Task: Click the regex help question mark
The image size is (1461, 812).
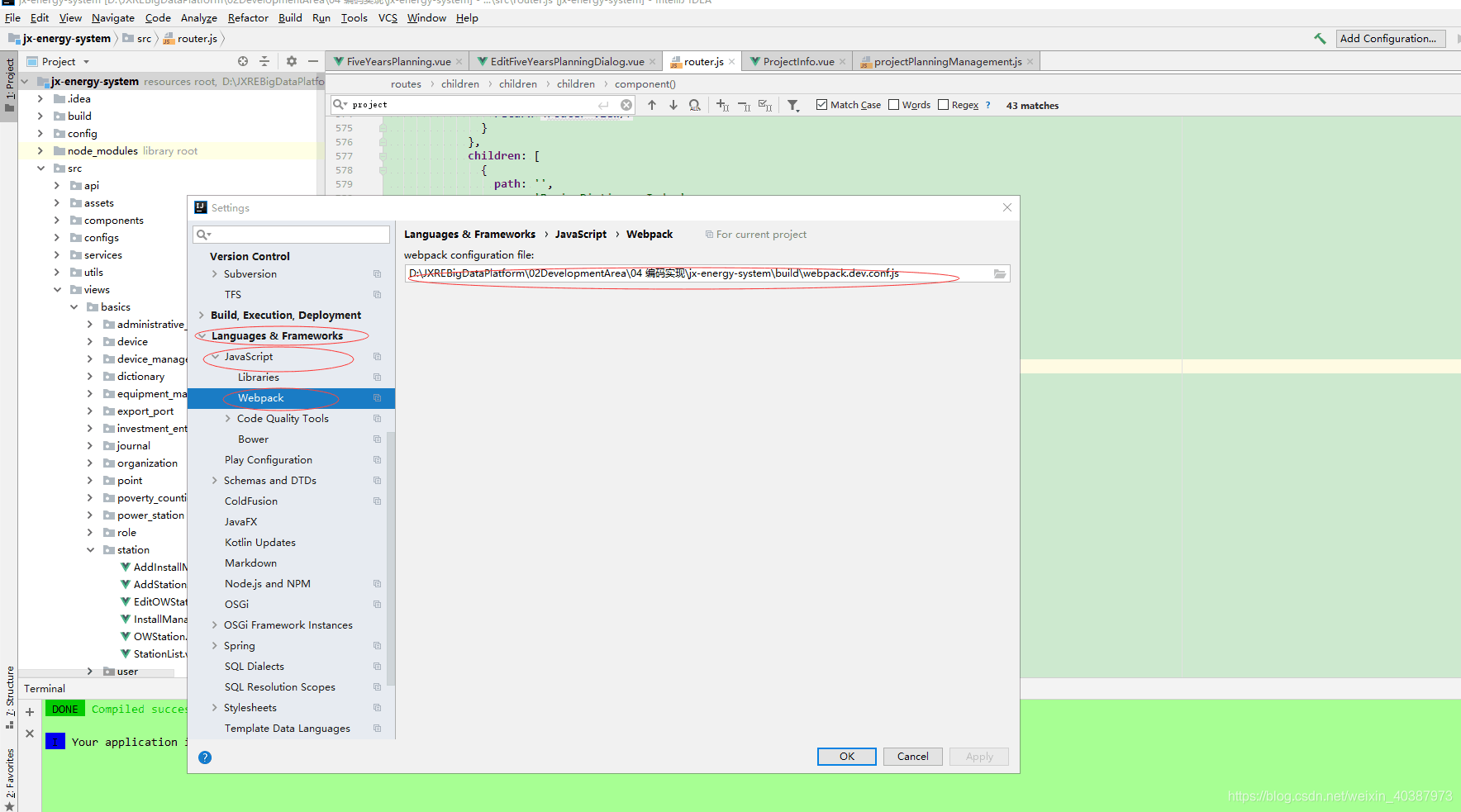Action: click(987, 105)
